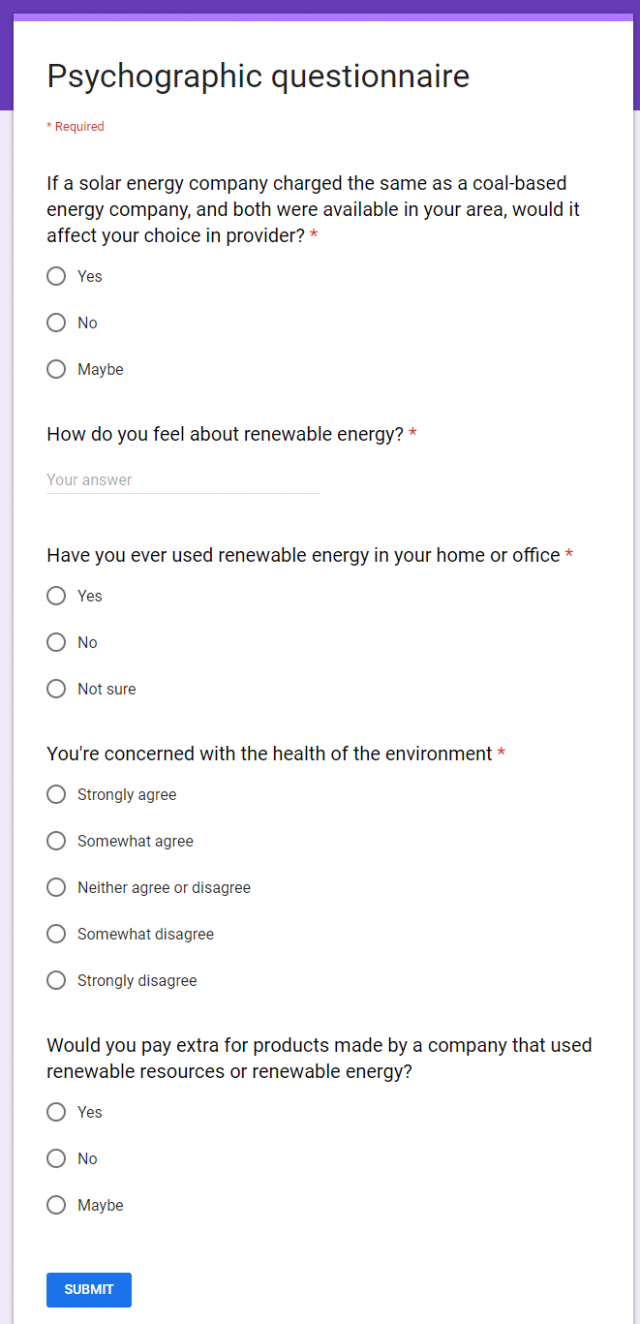Click the renewable energy feelings question text
This screenshot has width=640, height=1324.
225,434
